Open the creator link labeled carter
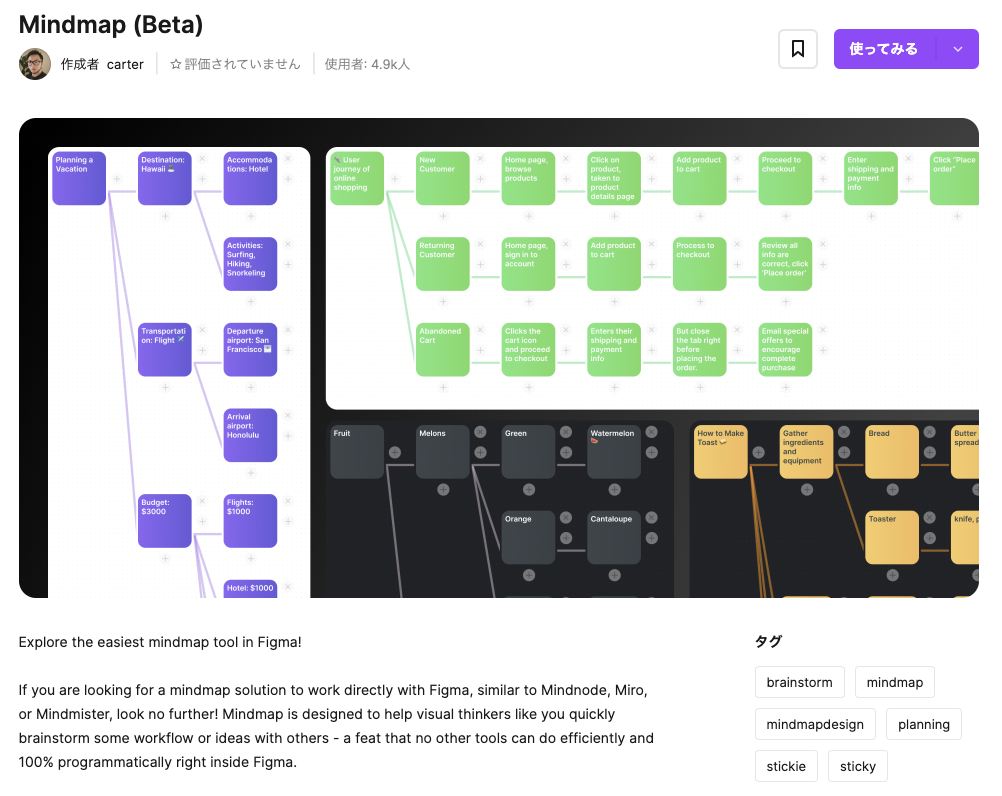This screenshot has height=796, width=1002. (x=125, y=64)
